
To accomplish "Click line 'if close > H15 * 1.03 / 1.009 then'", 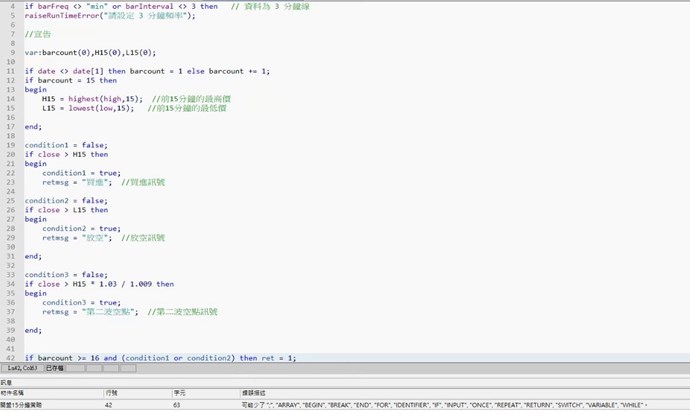I will [x=99, y=284].
